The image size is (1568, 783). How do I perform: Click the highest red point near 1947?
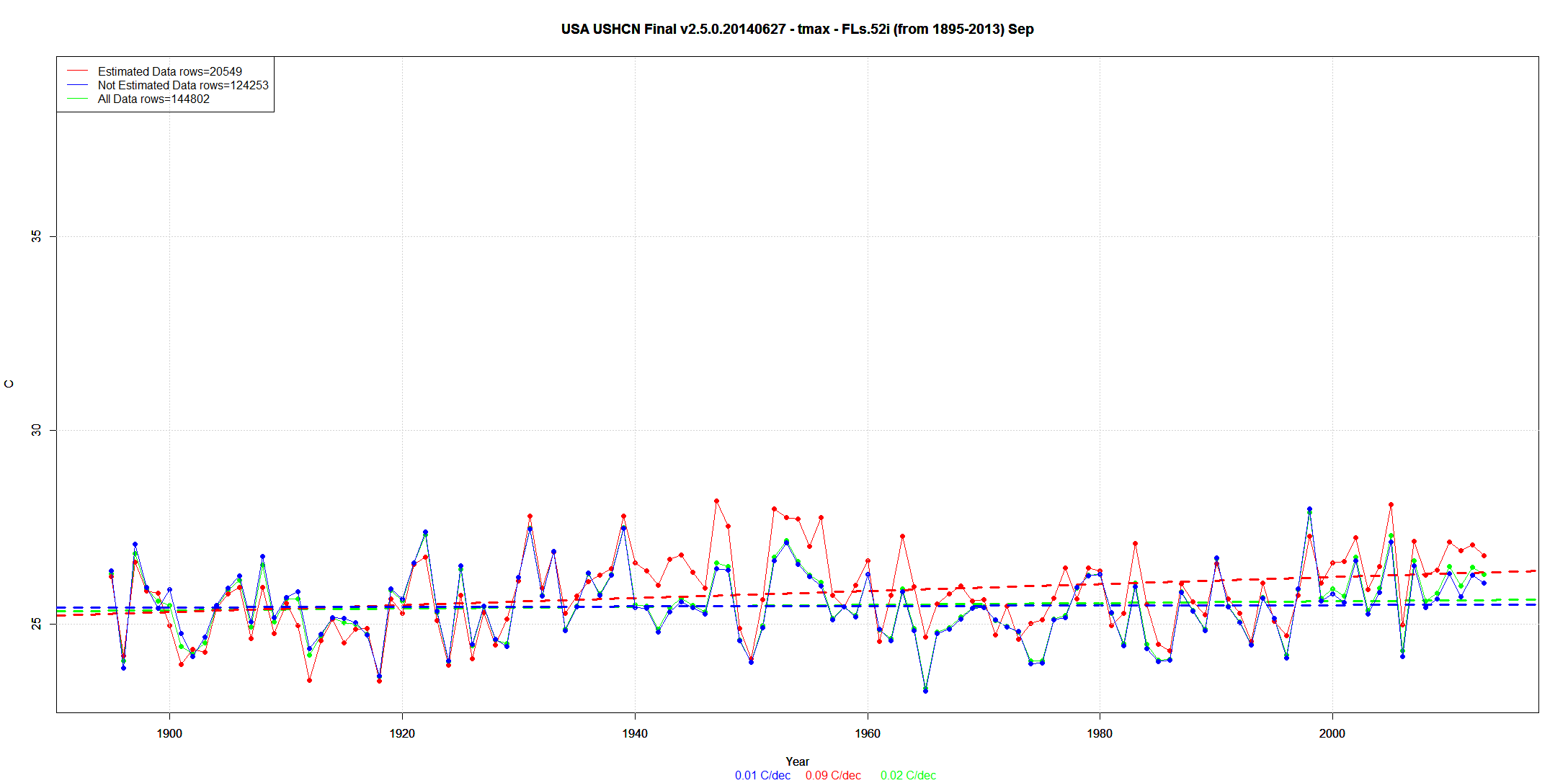[716, 501]
